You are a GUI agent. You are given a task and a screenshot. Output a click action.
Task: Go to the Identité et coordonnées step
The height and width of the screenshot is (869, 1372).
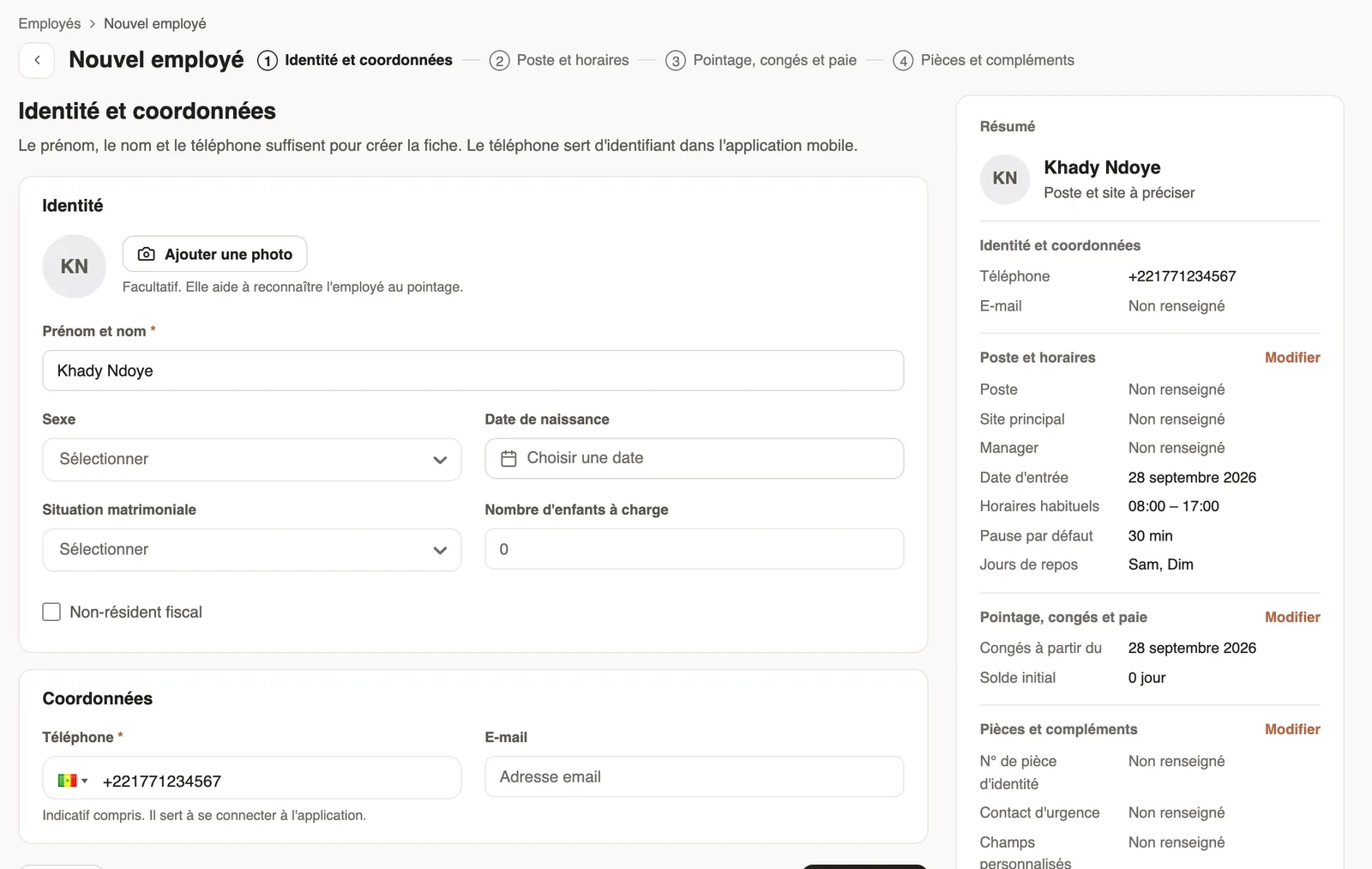click(355, 60)
